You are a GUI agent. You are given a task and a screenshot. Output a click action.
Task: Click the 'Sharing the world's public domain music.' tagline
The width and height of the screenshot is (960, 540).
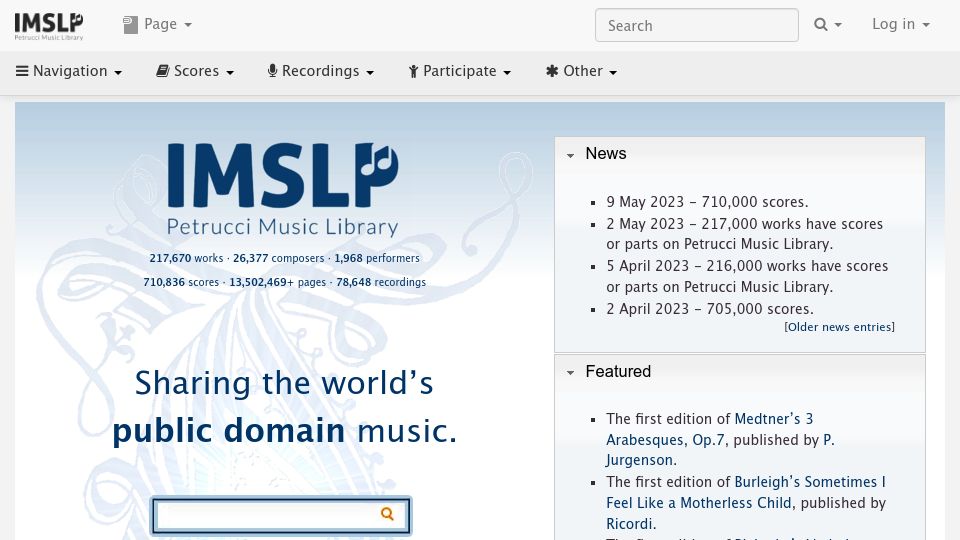coord(285,407)
